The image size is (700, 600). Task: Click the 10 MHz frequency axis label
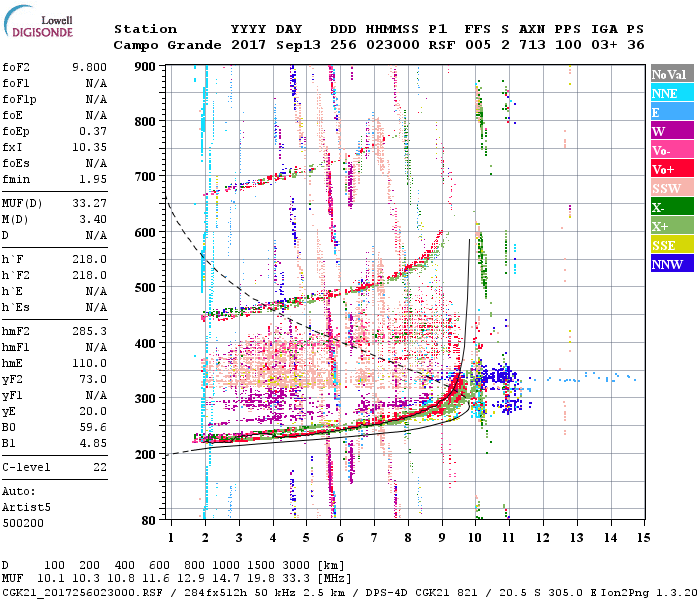[x=475, y=538]
